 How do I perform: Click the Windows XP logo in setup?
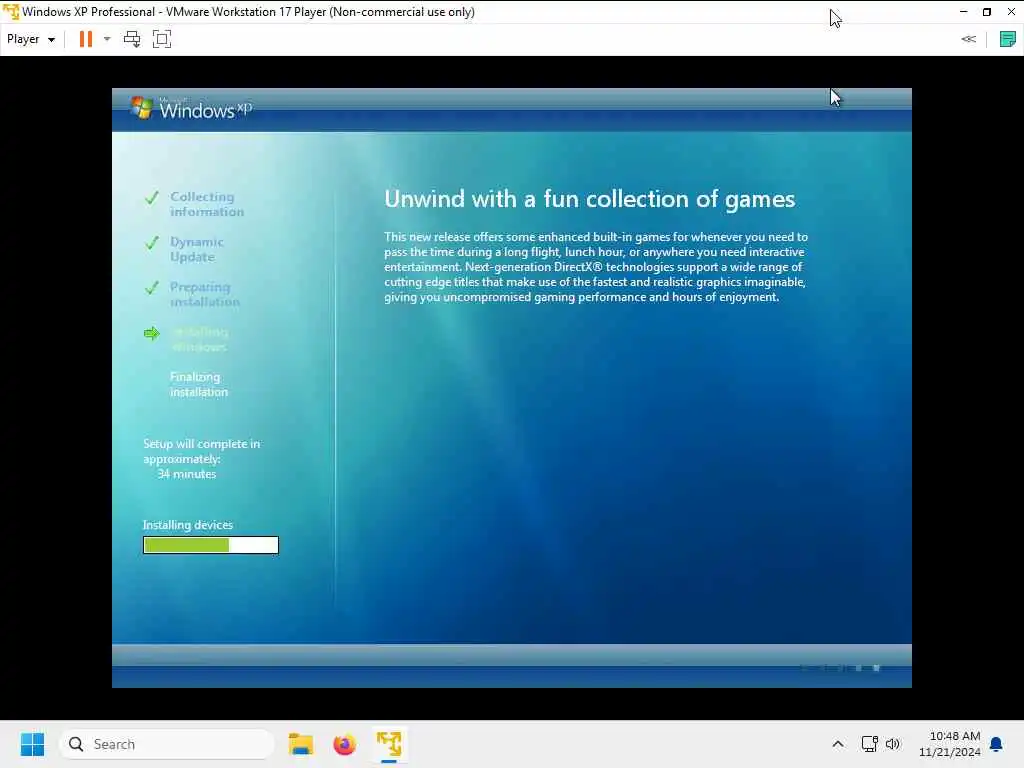point(191,108)
